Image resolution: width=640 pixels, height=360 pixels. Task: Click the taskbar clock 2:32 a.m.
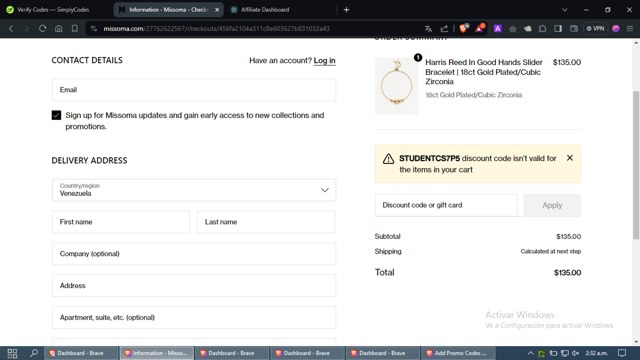[x=596, y=353]
